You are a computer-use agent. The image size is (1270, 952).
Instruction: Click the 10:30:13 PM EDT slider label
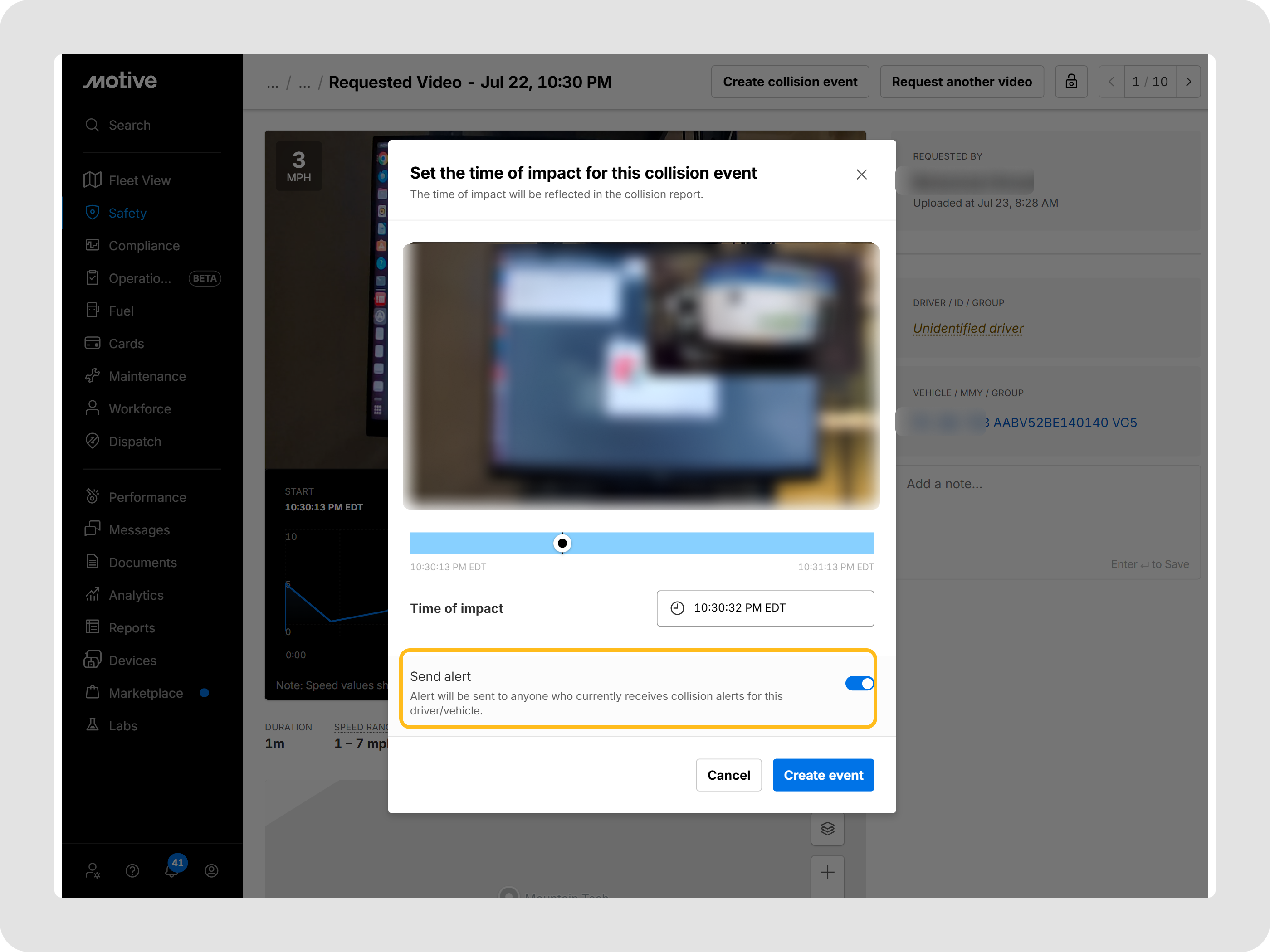pyautogui.click(x=448, y=567)
